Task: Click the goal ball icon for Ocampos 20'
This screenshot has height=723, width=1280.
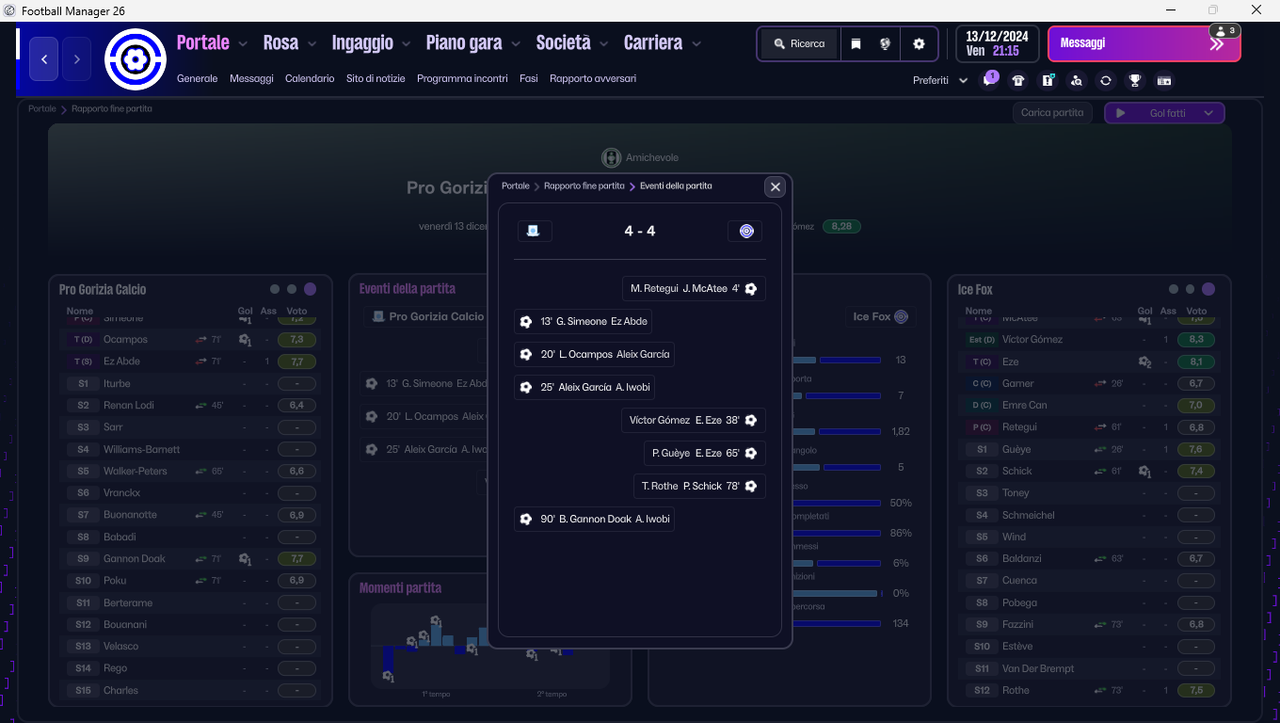Action: coord(526,355)
